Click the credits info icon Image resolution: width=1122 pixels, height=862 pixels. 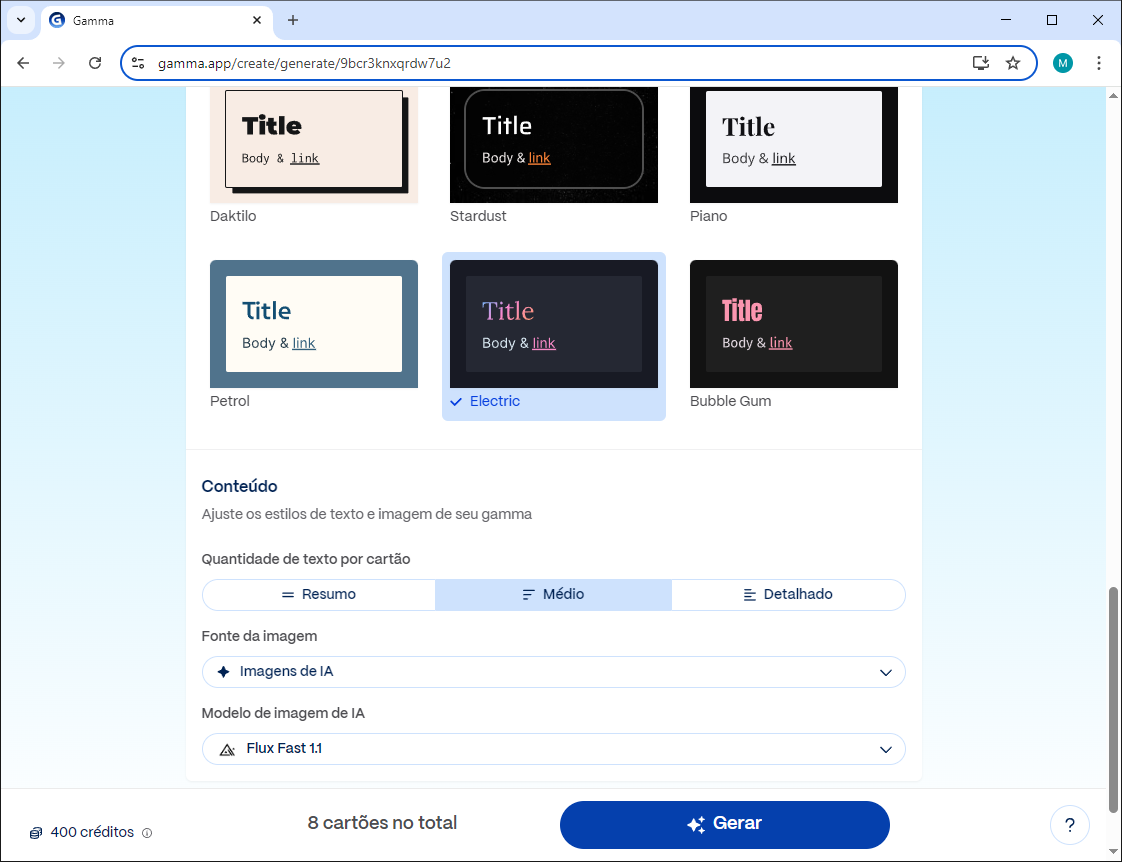click(x=147, y=833)
